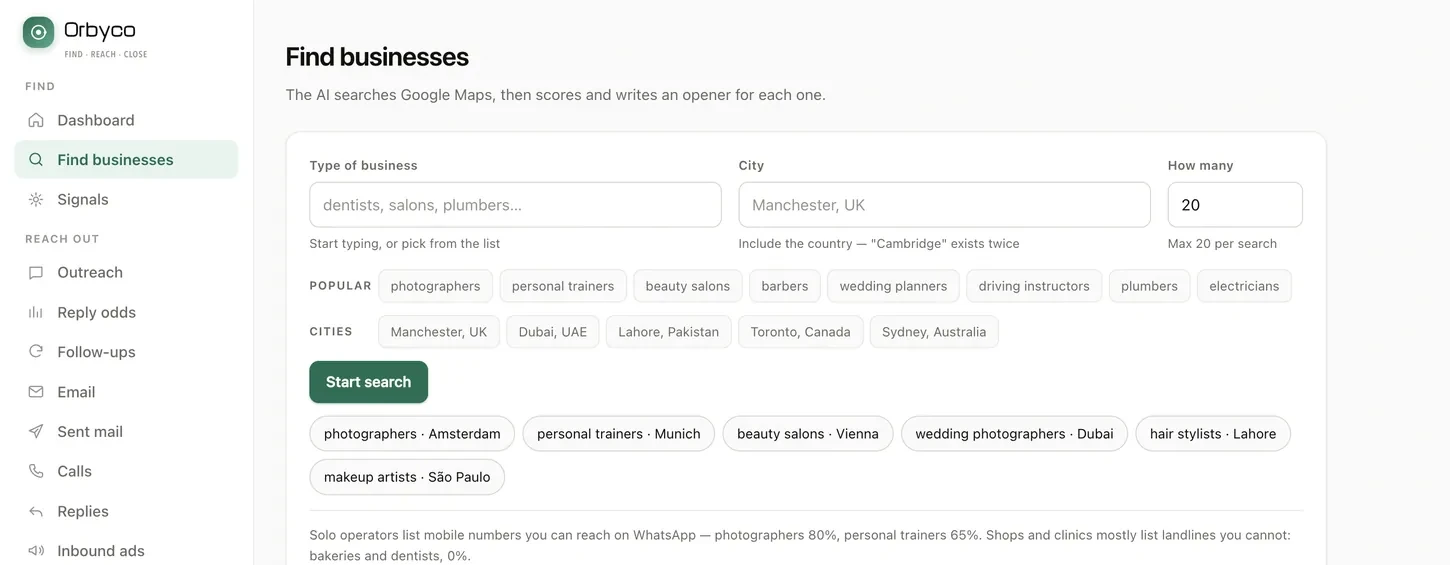
Task: Select Dubai, UAE city chip
Action: 553,332
